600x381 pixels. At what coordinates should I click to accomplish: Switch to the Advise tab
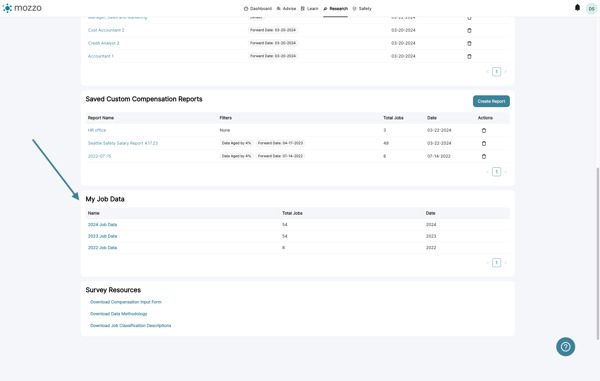286,8
